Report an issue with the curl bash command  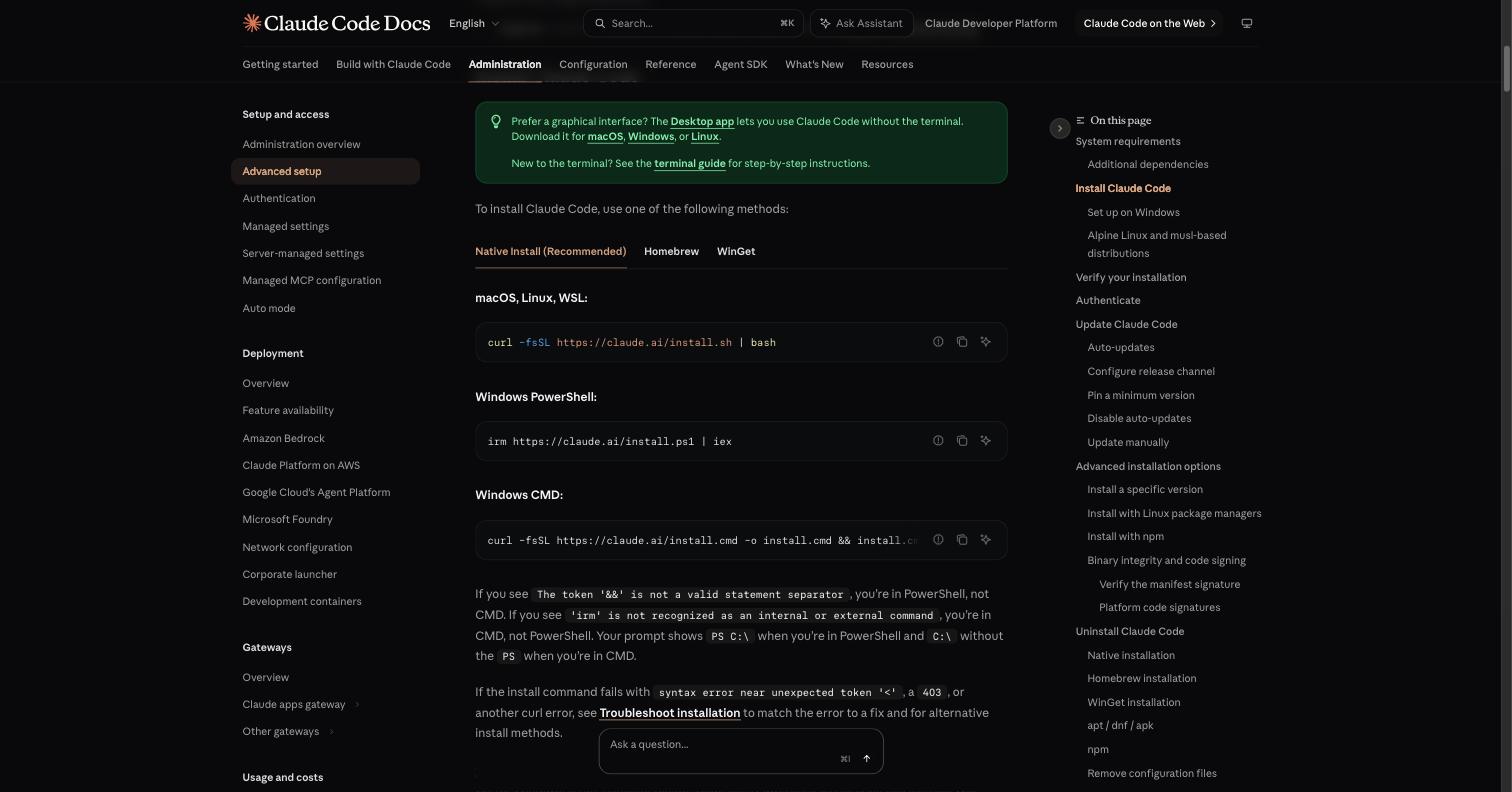(x=938, y=342)
